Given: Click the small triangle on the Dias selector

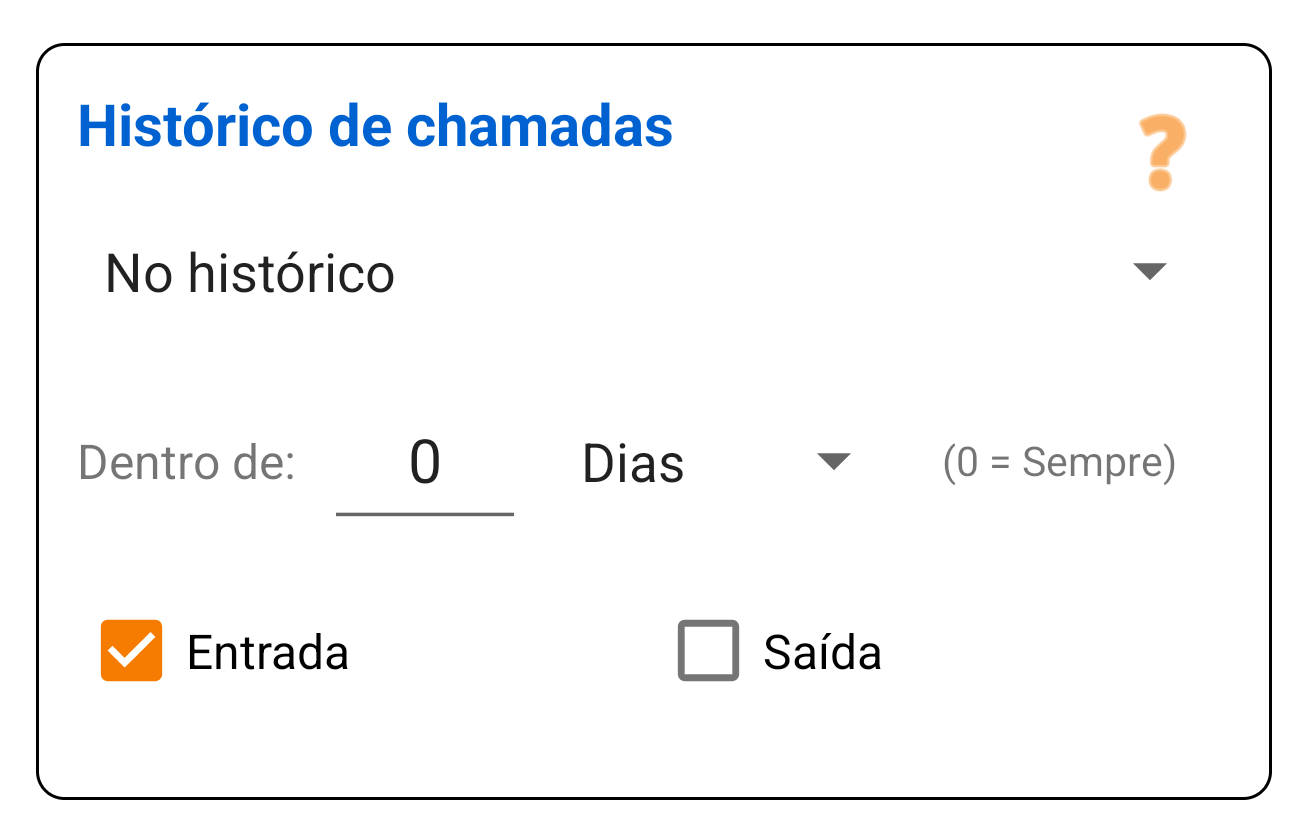Looking at the screenshot, I should point(835,462).
